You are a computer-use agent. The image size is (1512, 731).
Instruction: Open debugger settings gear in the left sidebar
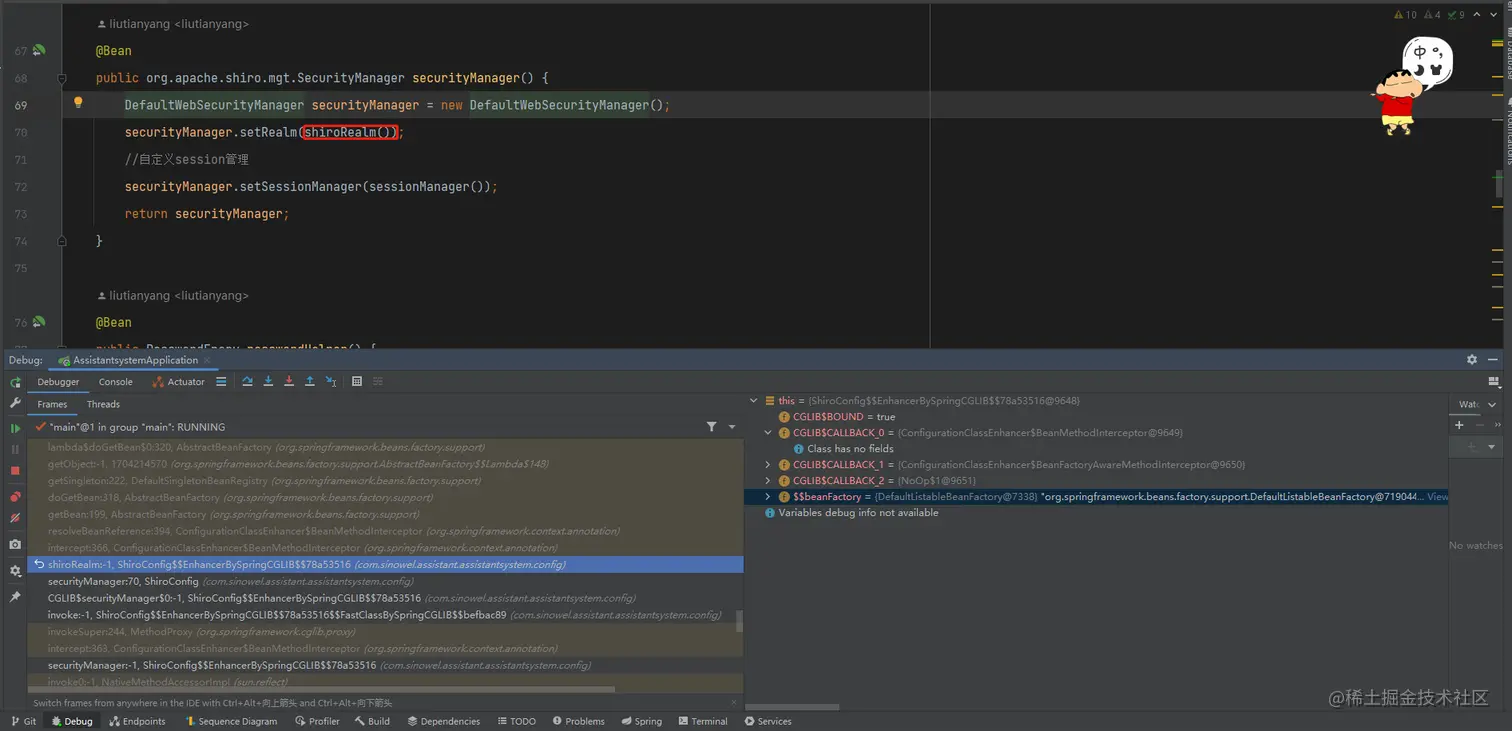[15, 571]
